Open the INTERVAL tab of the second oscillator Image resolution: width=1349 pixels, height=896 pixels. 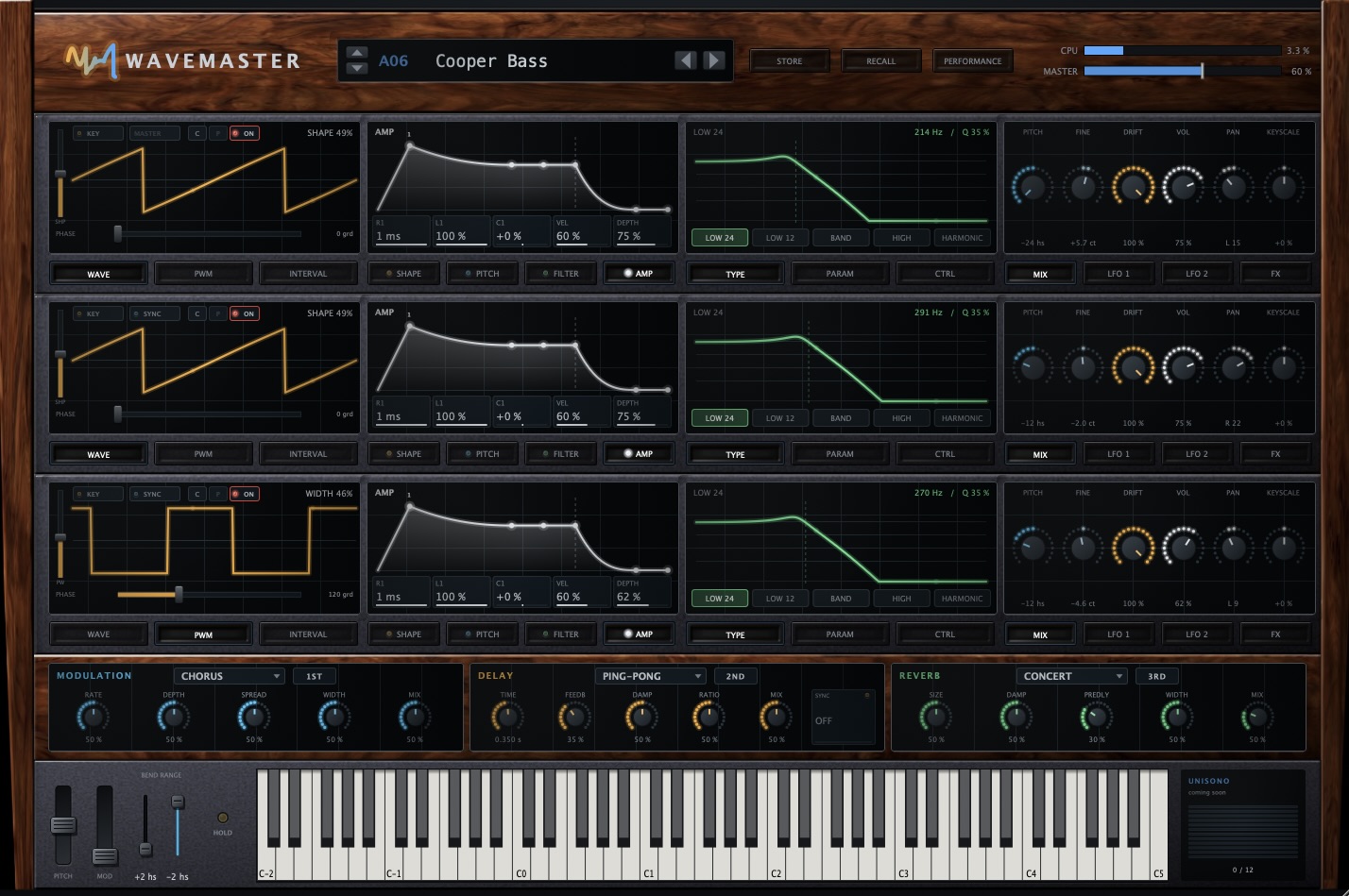(308, 454)
